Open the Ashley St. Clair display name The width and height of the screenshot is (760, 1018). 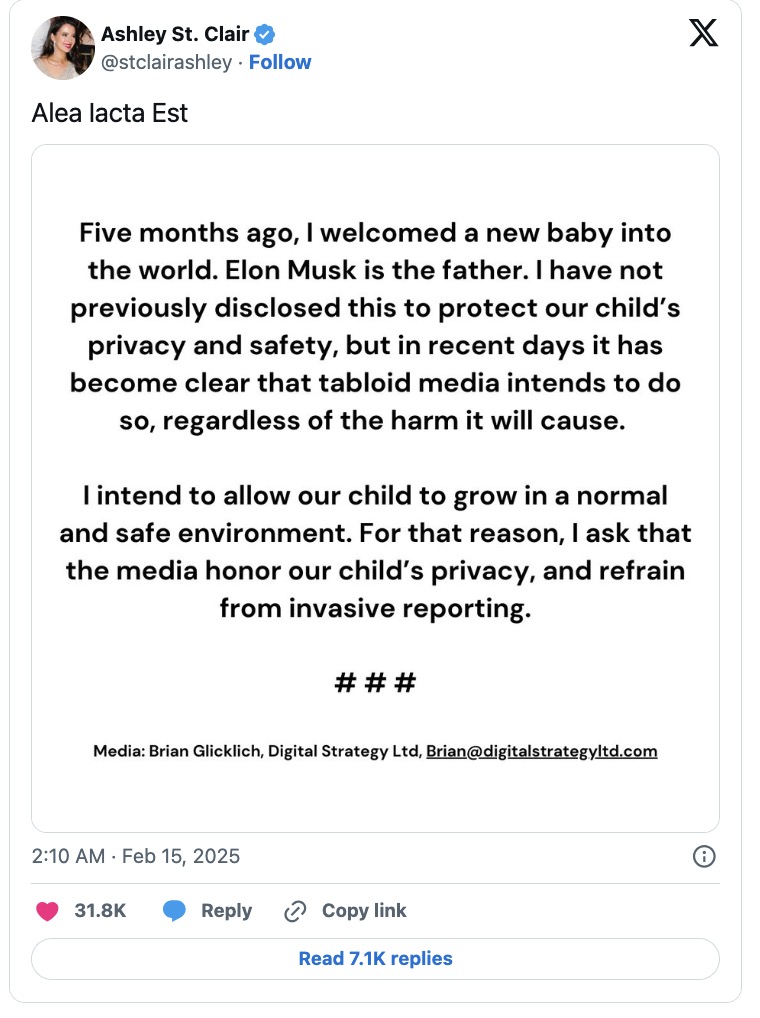175,35
